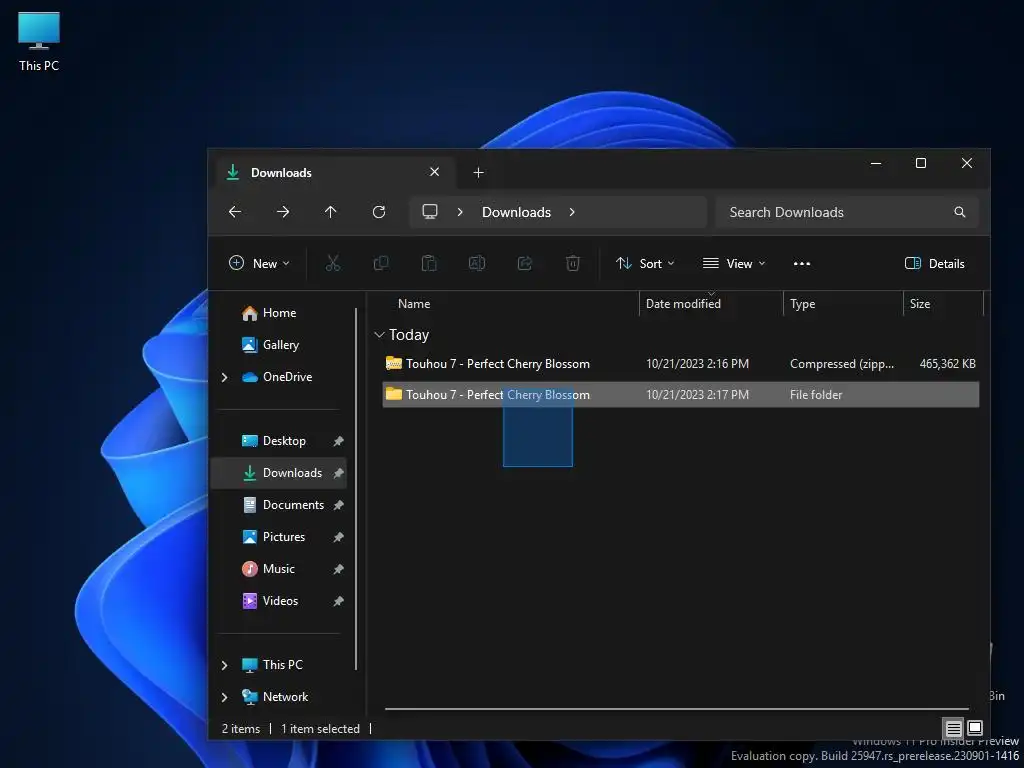Click pin icon beside Downloads
Image resolution: width=1024 pixels, height=768 pixels.
tap(338, 473)
